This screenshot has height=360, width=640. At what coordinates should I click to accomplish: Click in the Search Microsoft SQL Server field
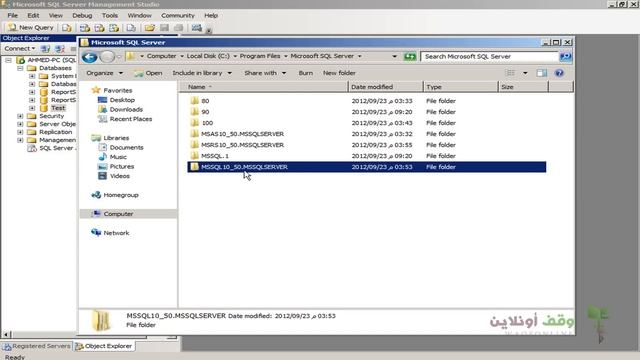[x=489, y=56]
